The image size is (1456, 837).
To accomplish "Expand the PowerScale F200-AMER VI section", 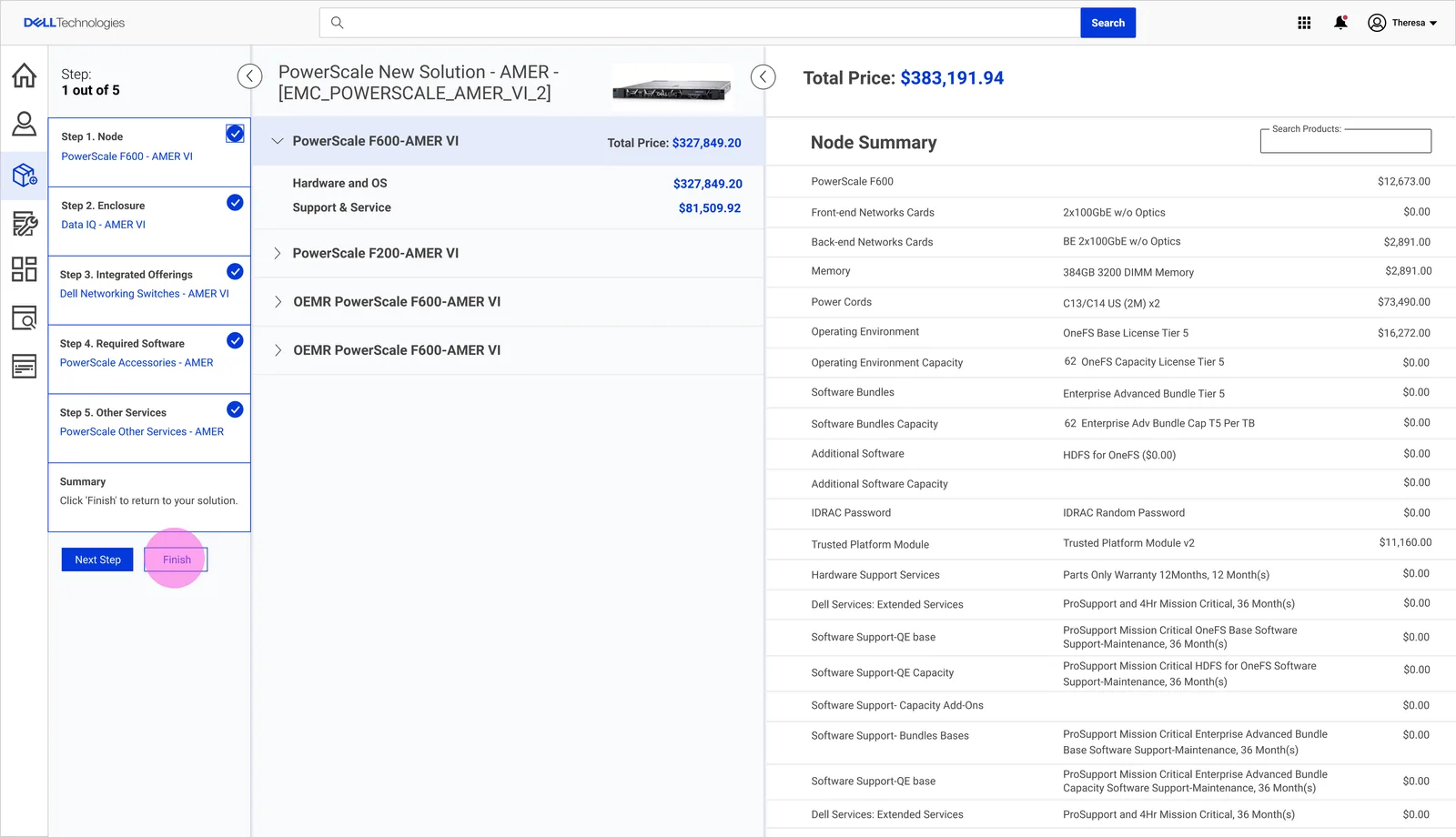I will click(278, 253).
